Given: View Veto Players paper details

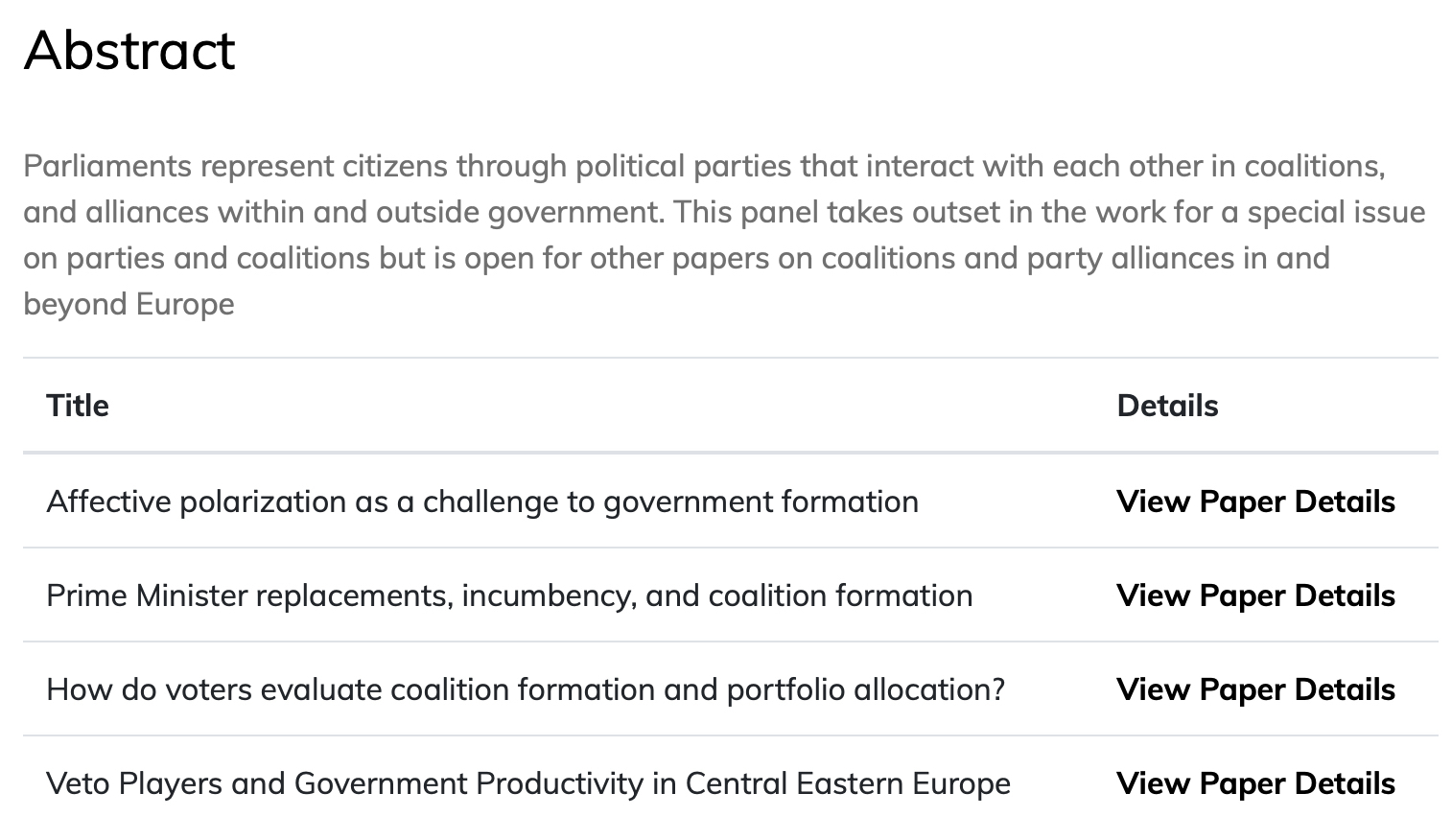Looking at the screenshot, I should coord(1254,783).
